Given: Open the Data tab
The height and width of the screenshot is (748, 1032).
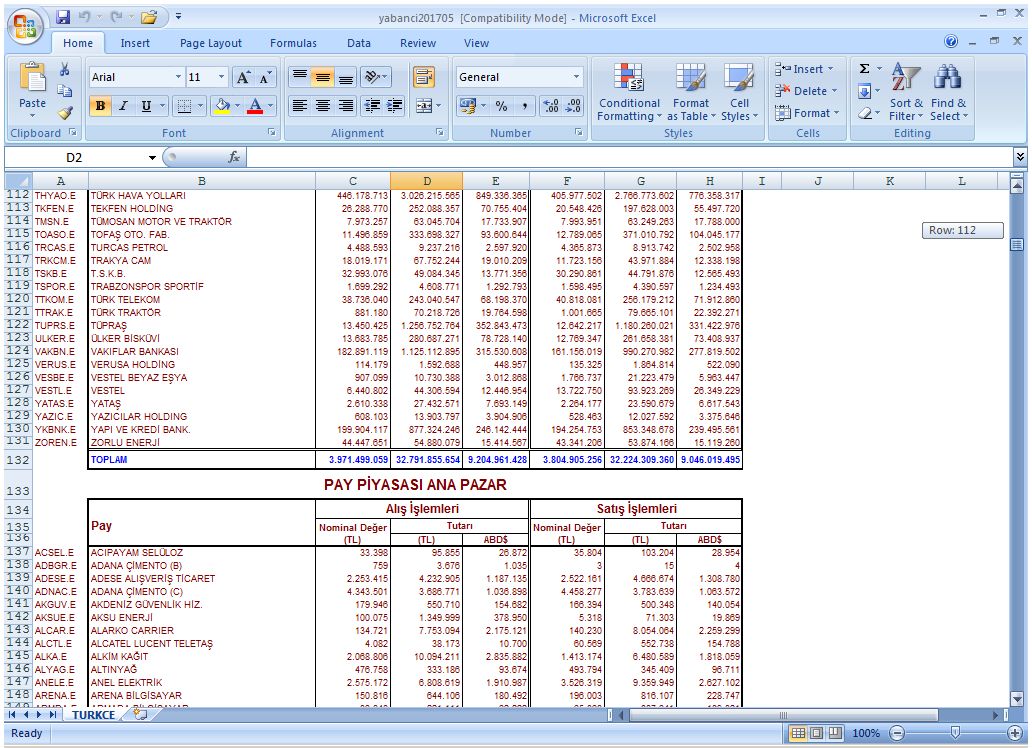Looking at the screenshot, I should pyautogui.click(x=359, y=43).
